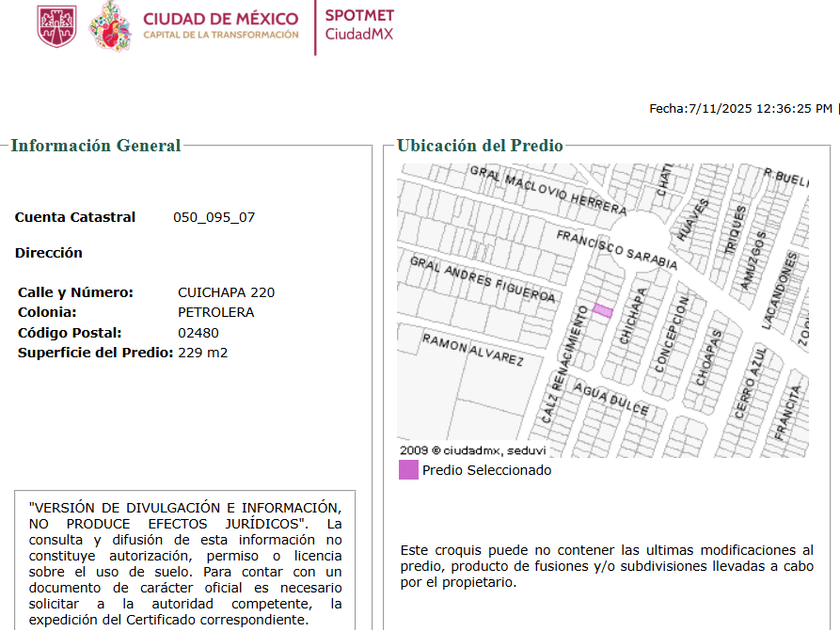Viewport: 840px width, 630px height.
Task: Click the Cuenta Catastral label
Action: [75, 217]
